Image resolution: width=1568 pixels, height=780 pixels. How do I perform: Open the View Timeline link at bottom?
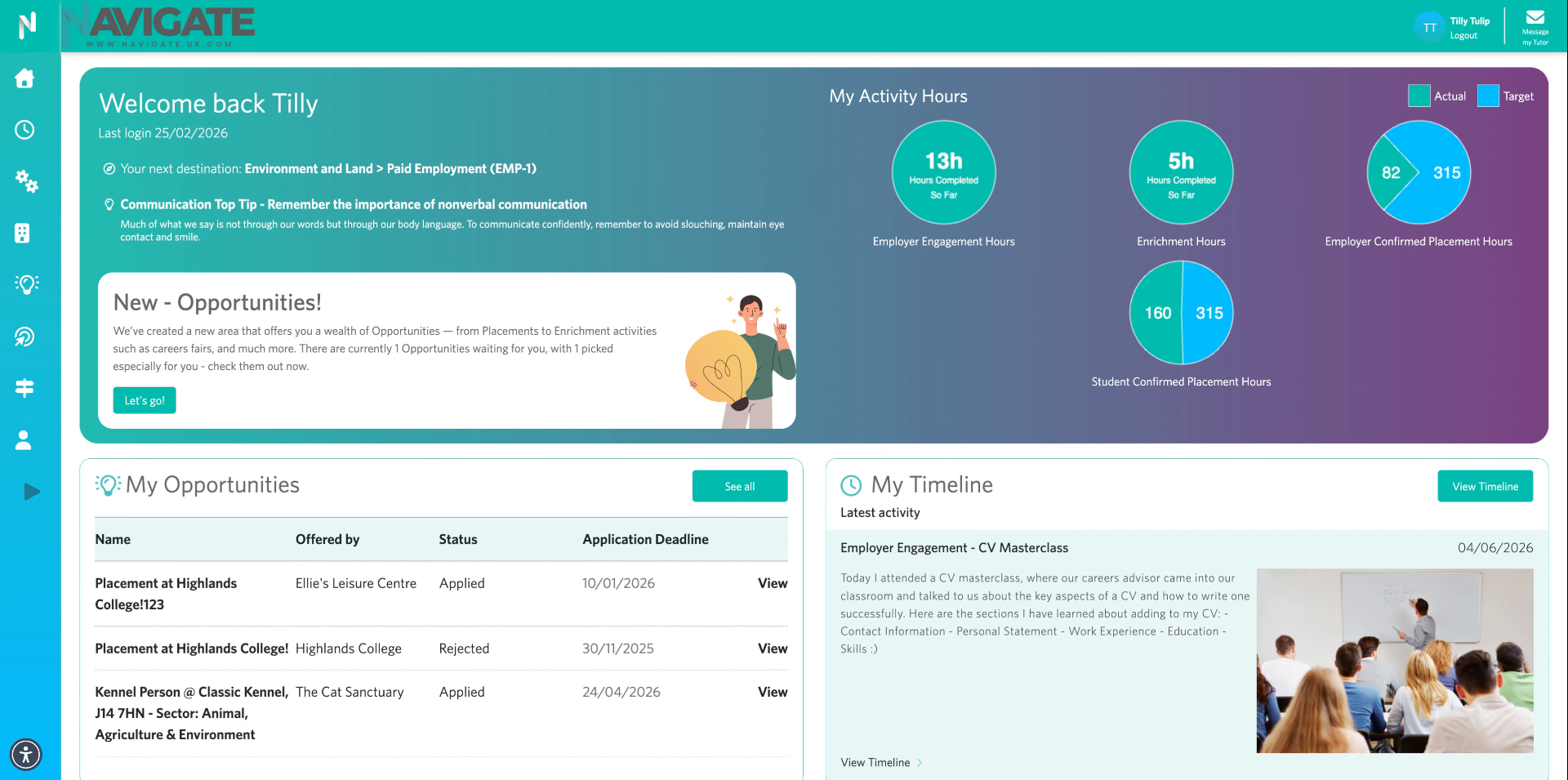coord(881,763)
